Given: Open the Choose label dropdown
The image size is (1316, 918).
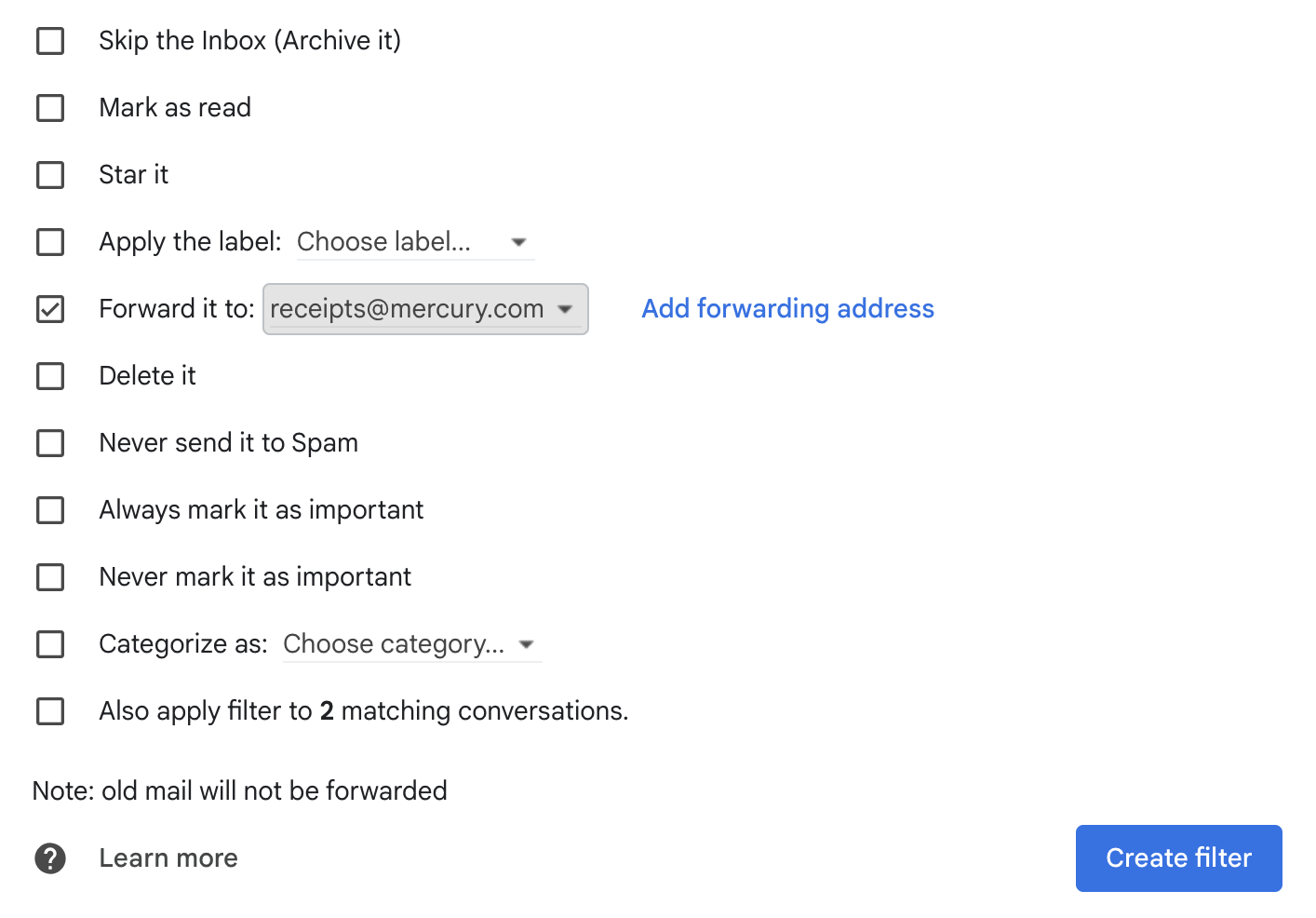Looking at the screenshot, I should (x=415, y=242).
